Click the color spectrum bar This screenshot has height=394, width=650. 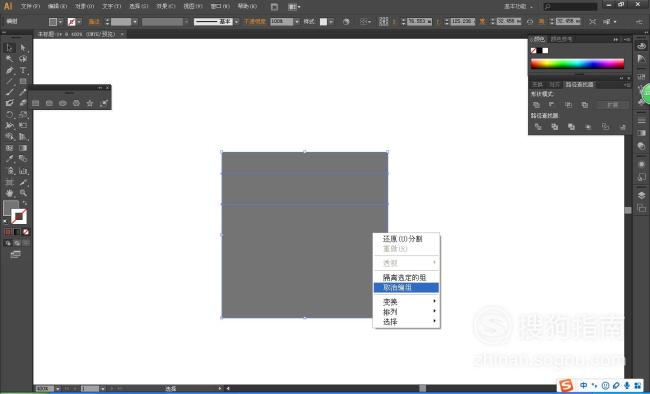pos(577,63)
